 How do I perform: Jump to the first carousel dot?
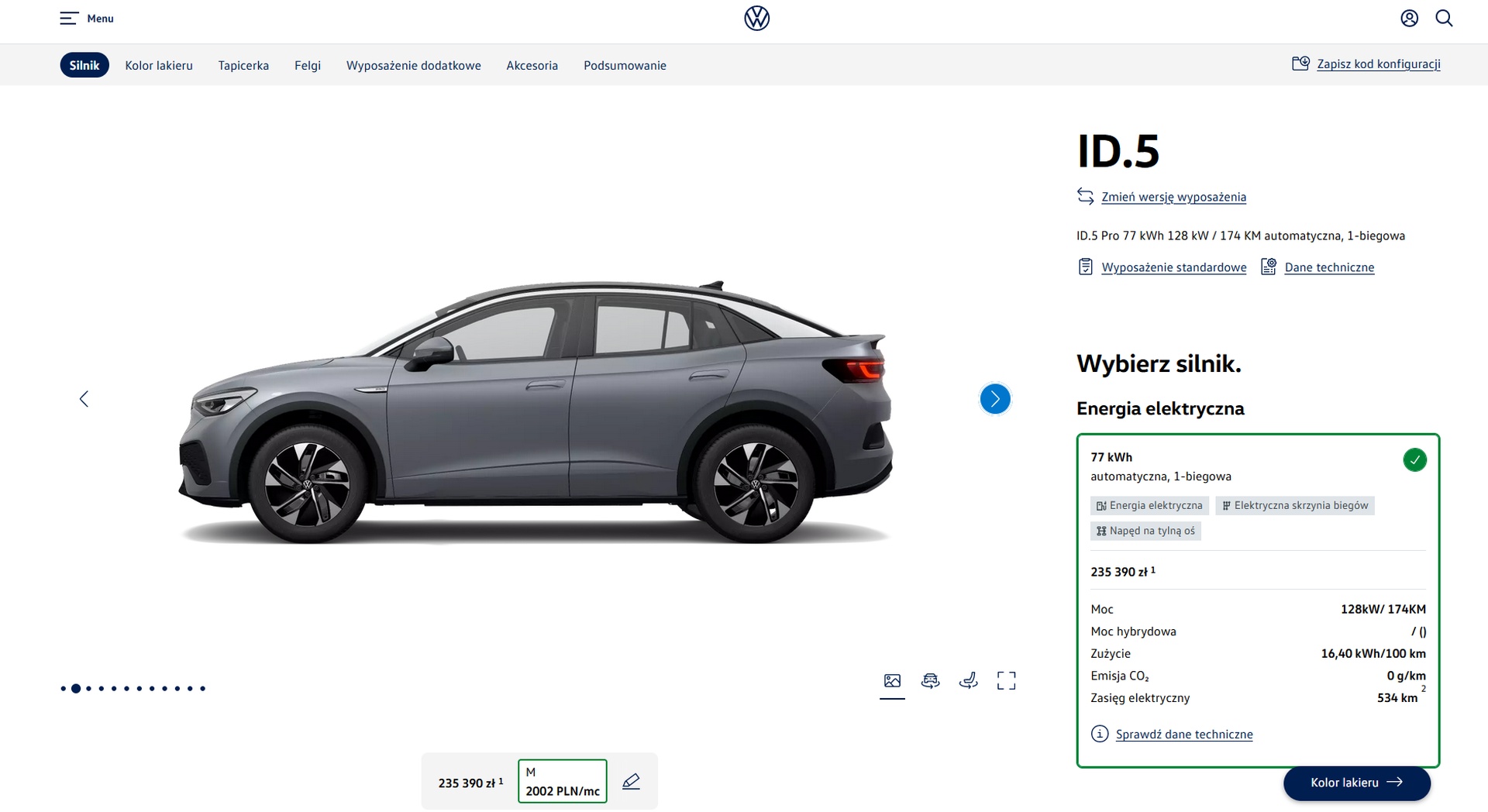click(64, 688)
